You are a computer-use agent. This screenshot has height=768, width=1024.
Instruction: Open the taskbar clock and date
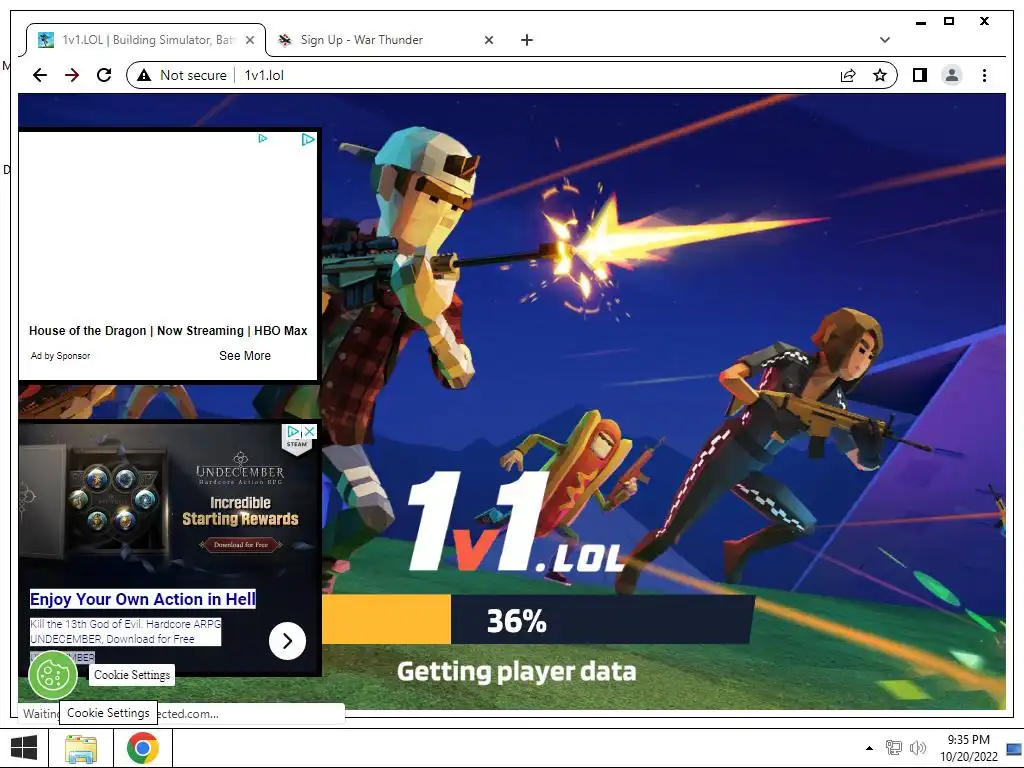[968, 748]
